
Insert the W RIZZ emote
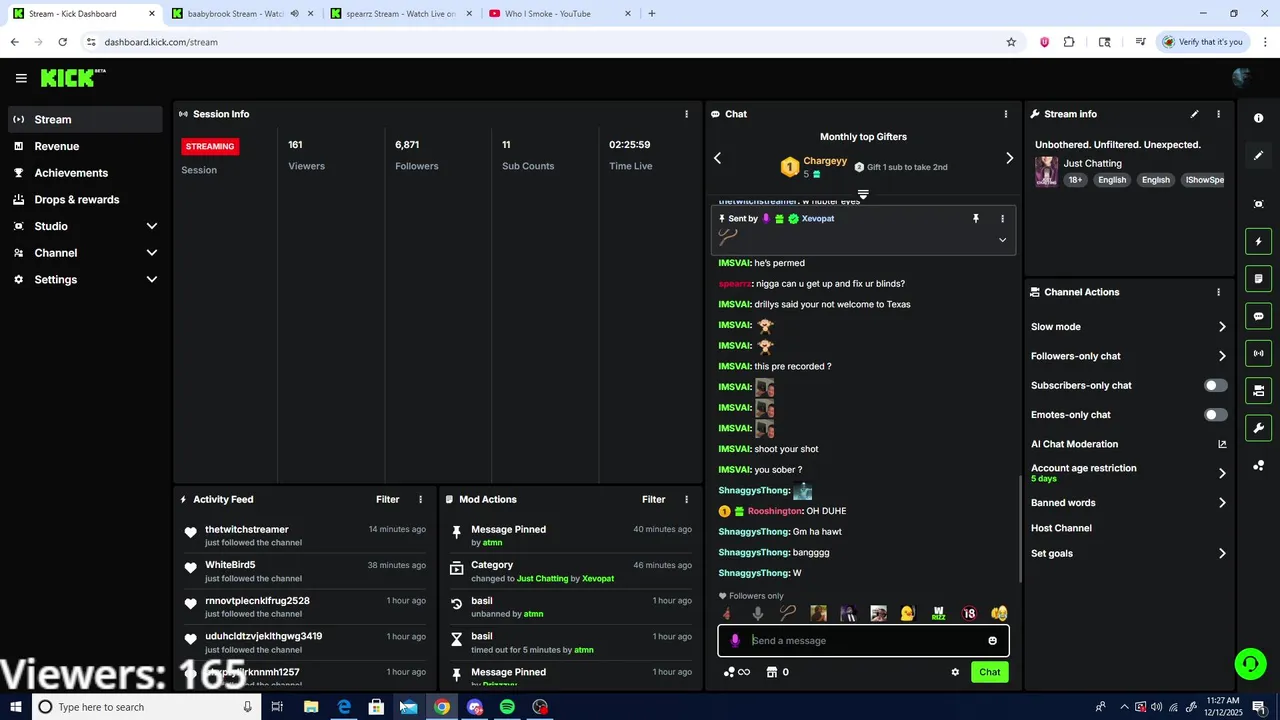click(x=938, y=614)
